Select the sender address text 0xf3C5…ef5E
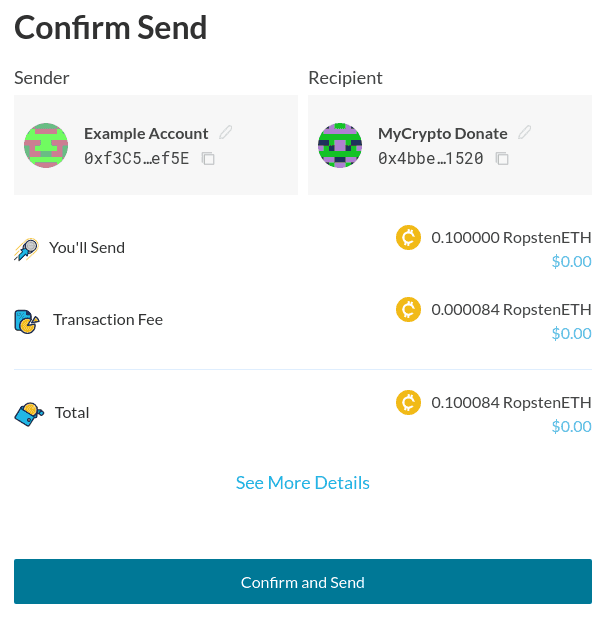 136,158
